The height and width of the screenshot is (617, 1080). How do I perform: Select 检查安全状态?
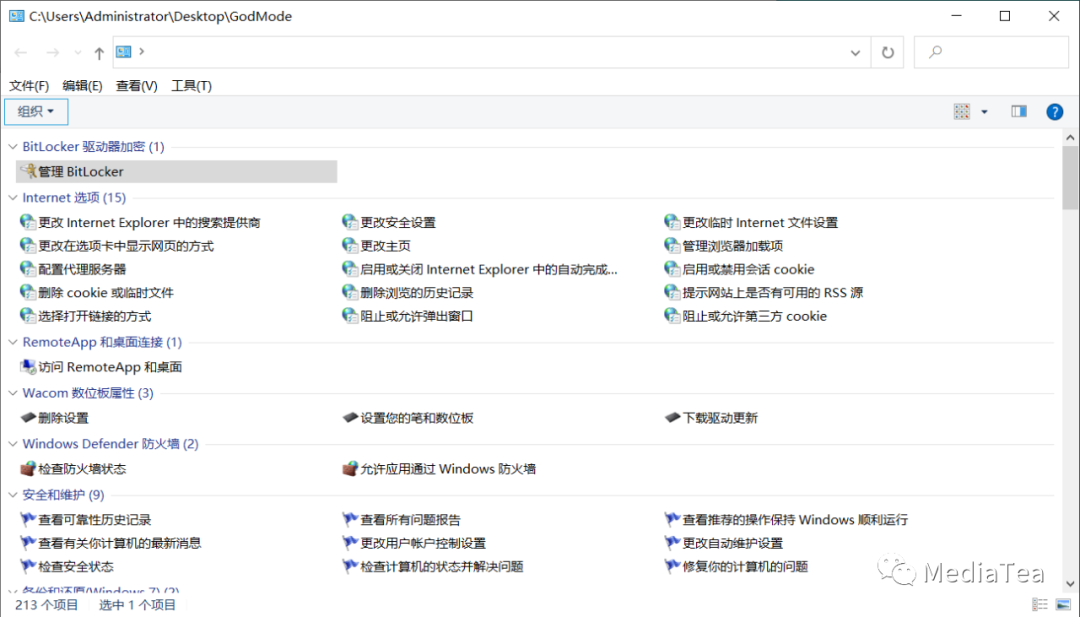coord(76,566)
